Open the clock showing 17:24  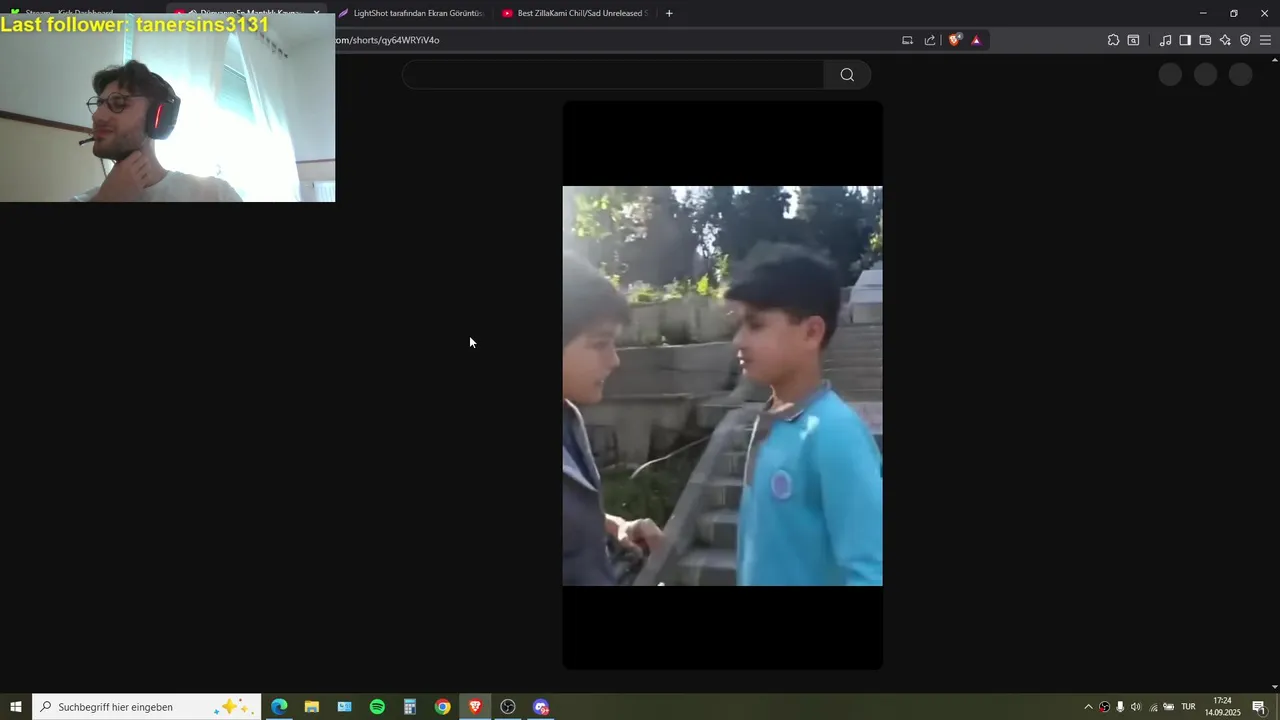point(1222,707)
